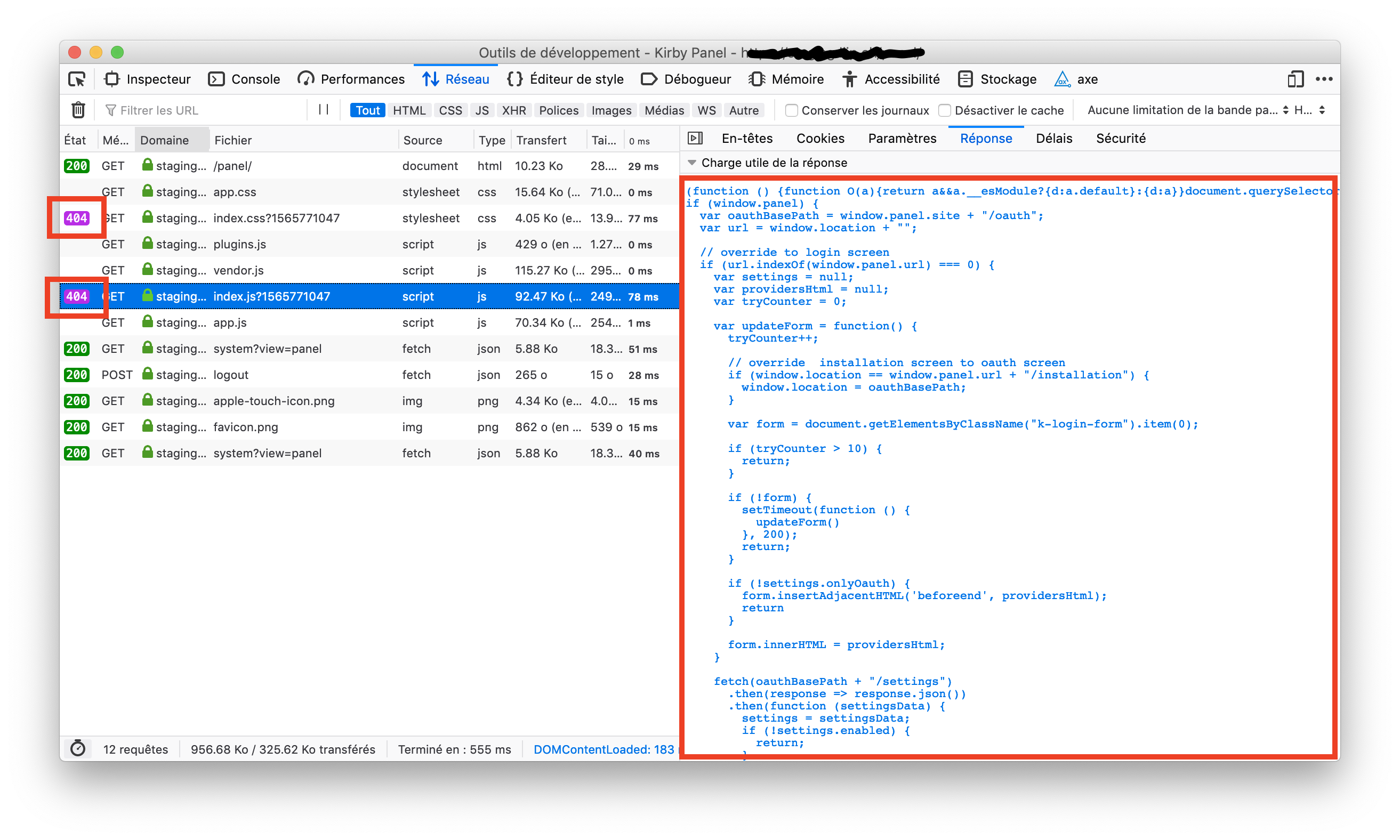Click the DOMContentLoaded timing link

[x=602, y=748]
